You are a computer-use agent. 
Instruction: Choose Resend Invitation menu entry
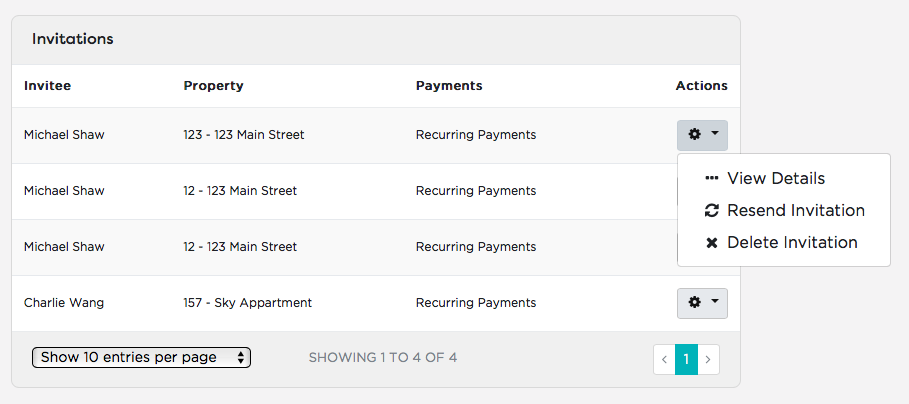click(795, 210)
